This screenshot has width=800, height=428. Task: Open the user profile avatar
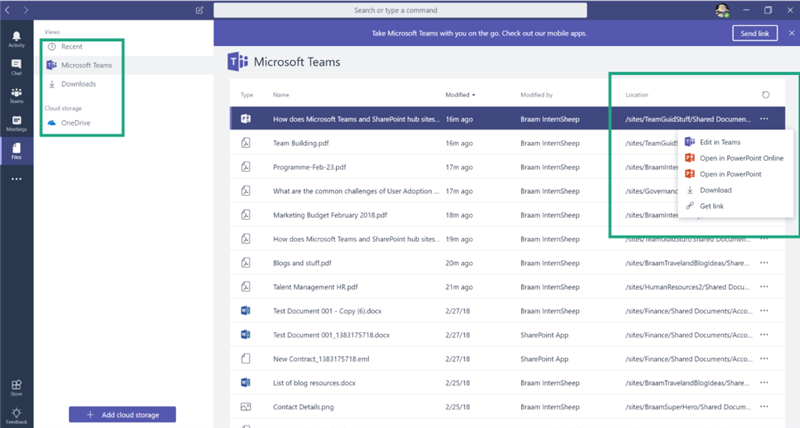tap(722, 10)
